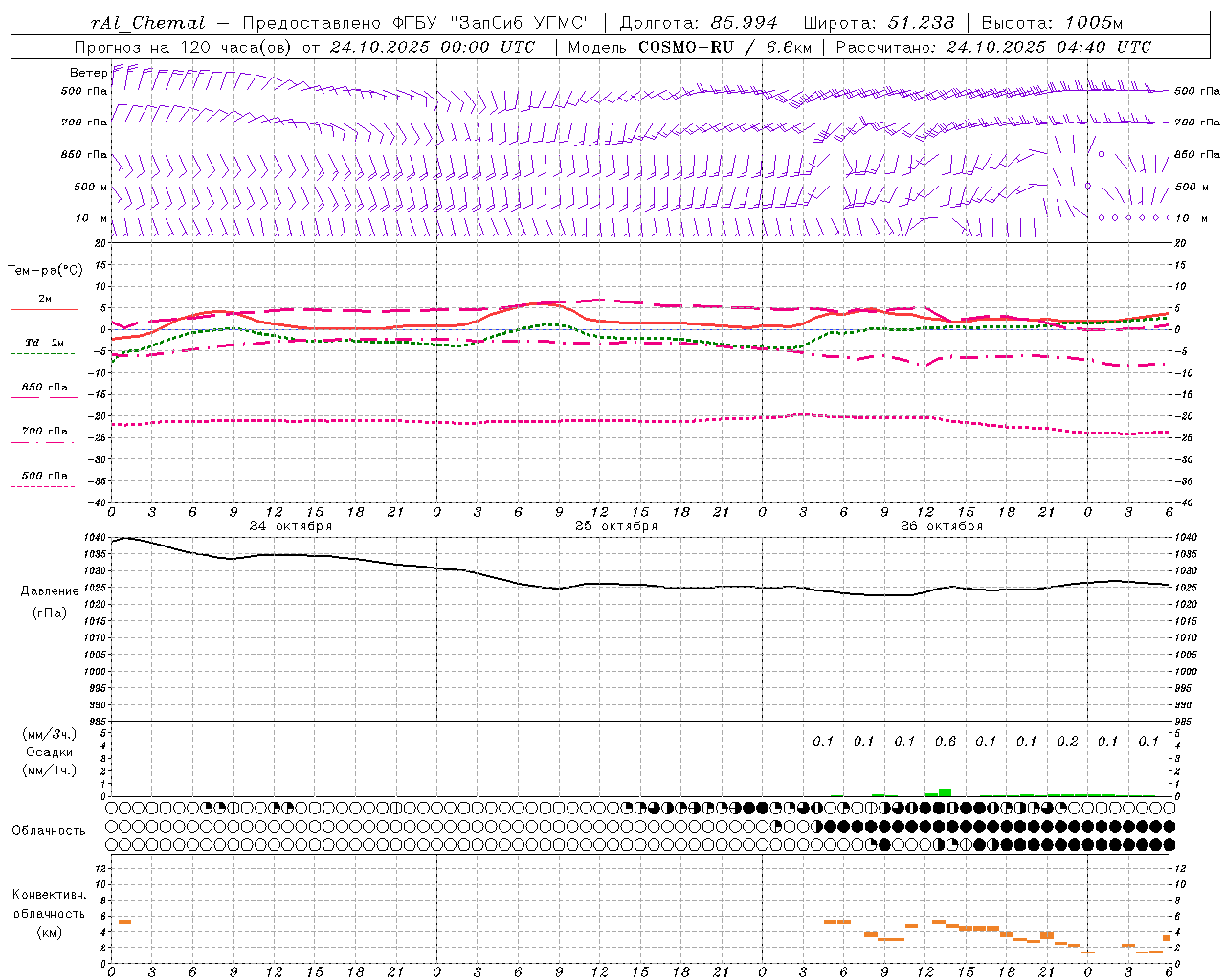1225x980 pixels.
Task: Click the tallest green precipitation bar
Action: pyautogui.click(x=945, y=792)
